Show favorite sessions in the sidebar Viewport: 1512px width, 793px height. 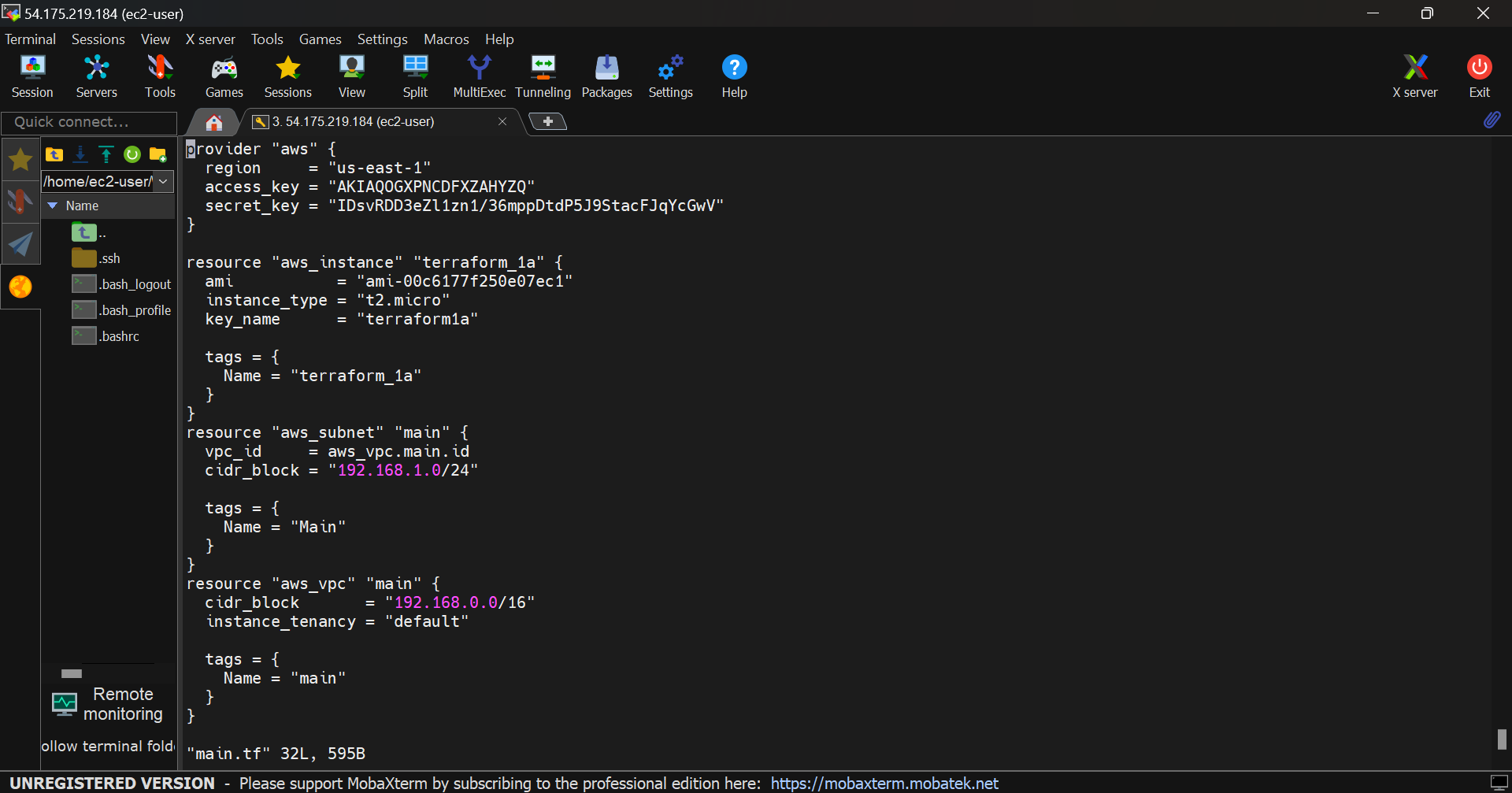point(20,159)
